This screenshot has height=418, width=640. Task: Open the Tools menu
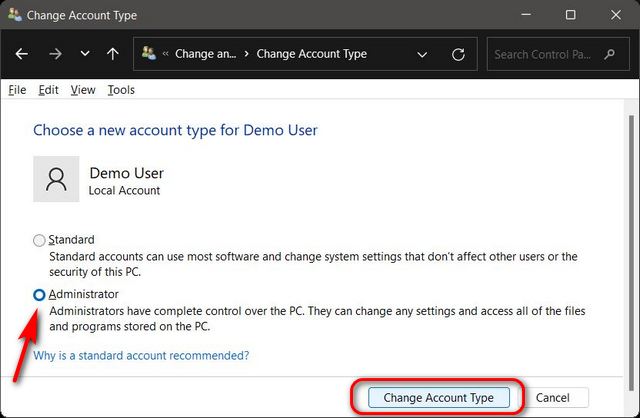pyautogui.click(x=121, y=90)
